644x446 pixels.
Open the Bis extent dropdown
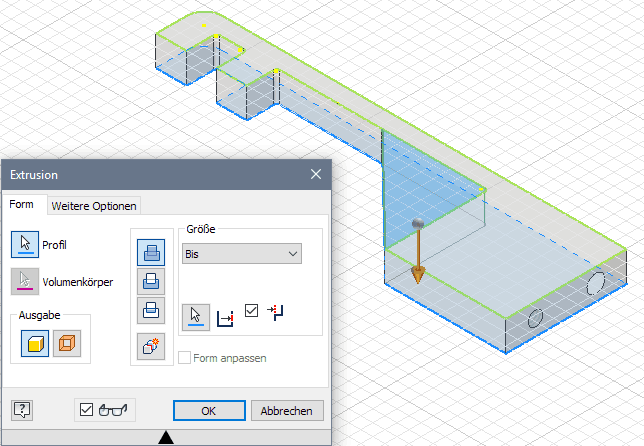(x=241, y=254)
